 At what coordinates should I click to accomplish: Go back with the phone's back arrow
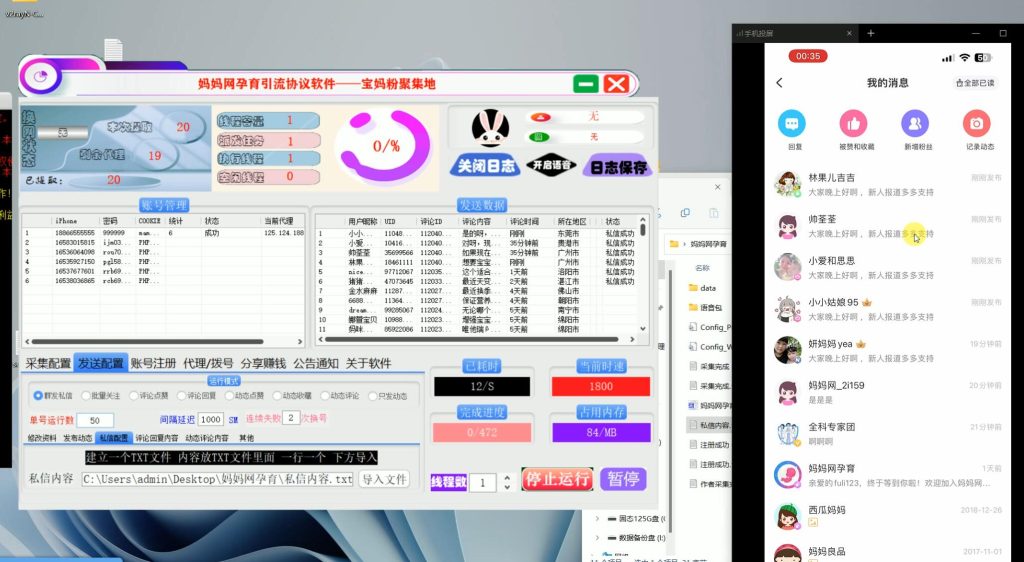coord(779,83)
